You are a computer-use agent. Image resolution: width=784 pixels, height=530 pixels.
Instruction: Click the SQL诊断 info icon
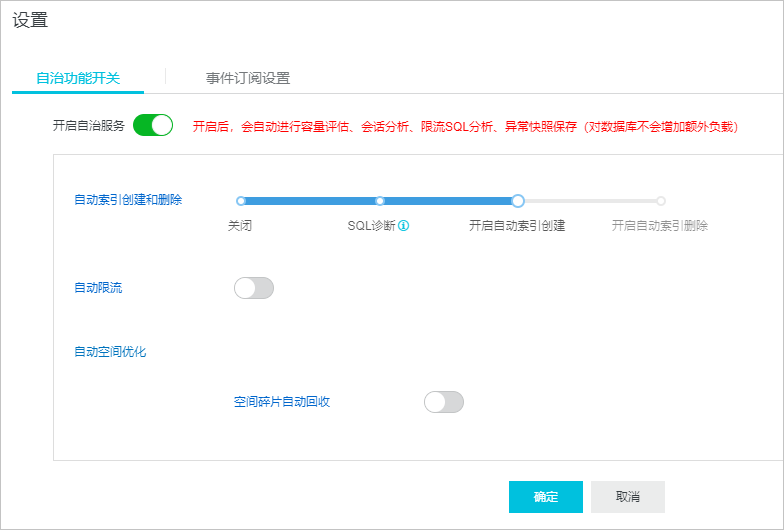(404, 226)
